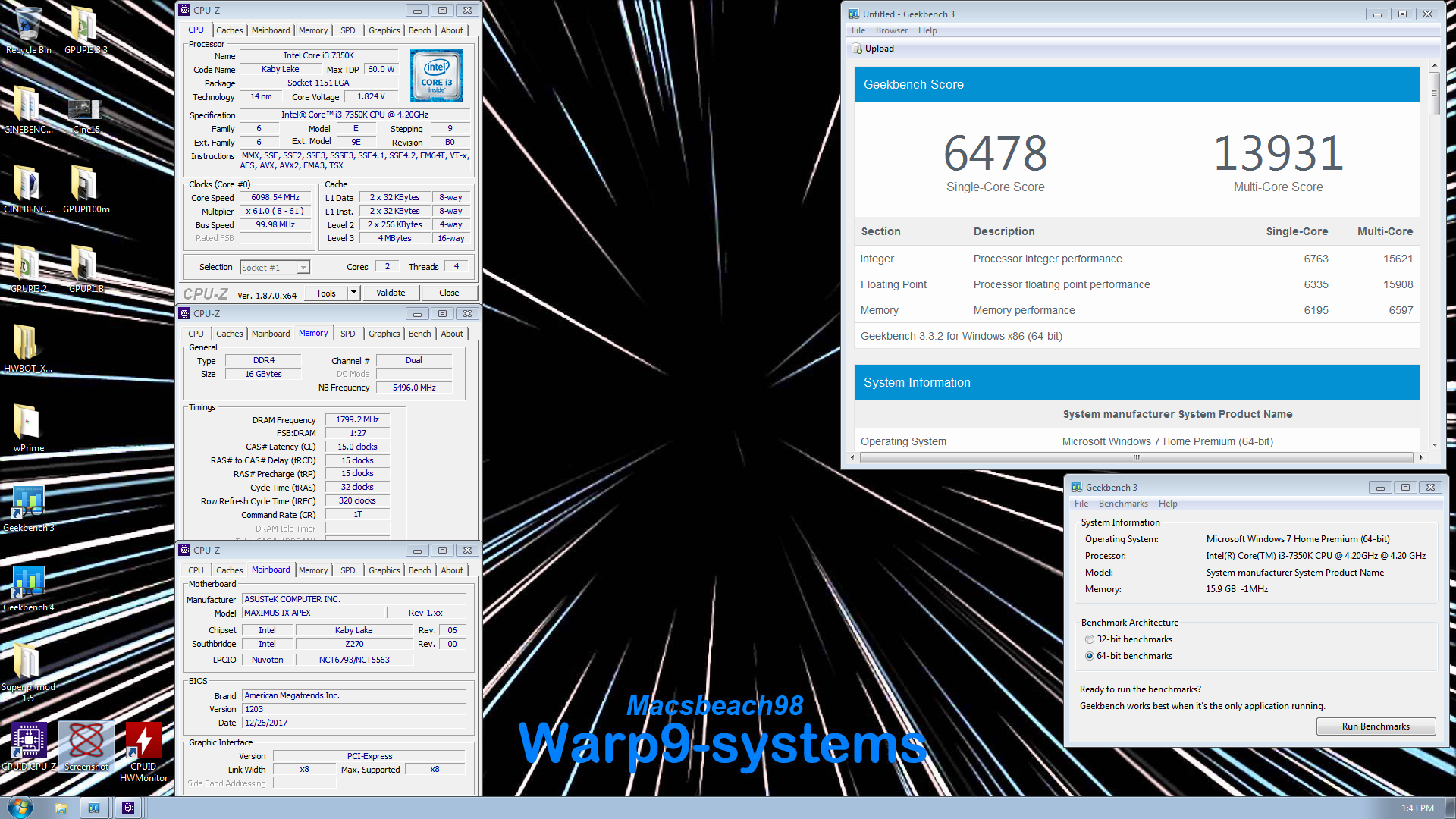1456x819 pixels.
Task: Select 64-bit benchmarks radio button
Action: (x=1090, y=656)
